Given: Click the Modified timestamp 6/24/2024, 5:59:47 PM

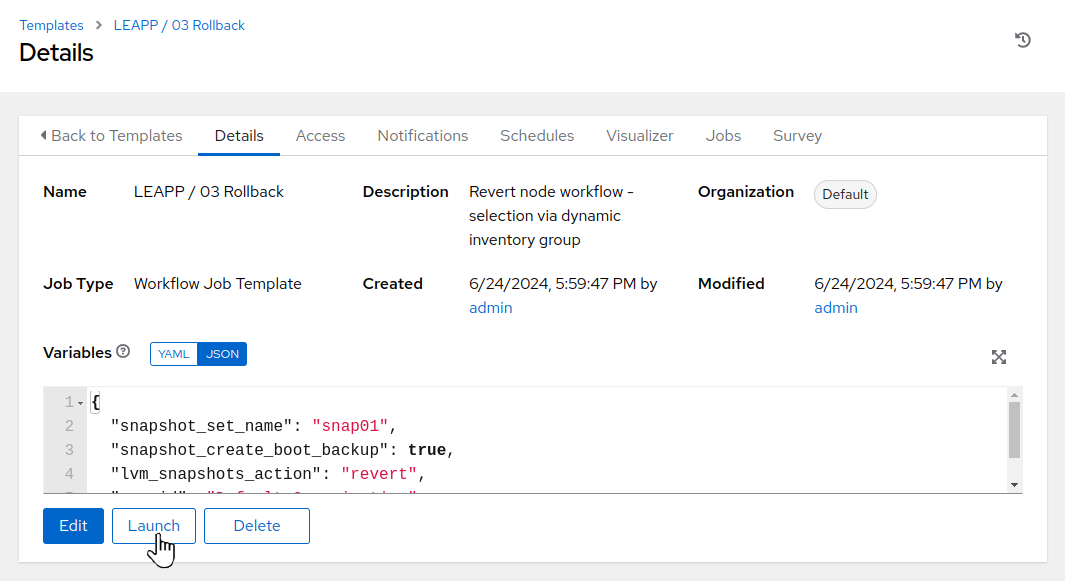Looking at the screenshot, I should tap(898, 283).
